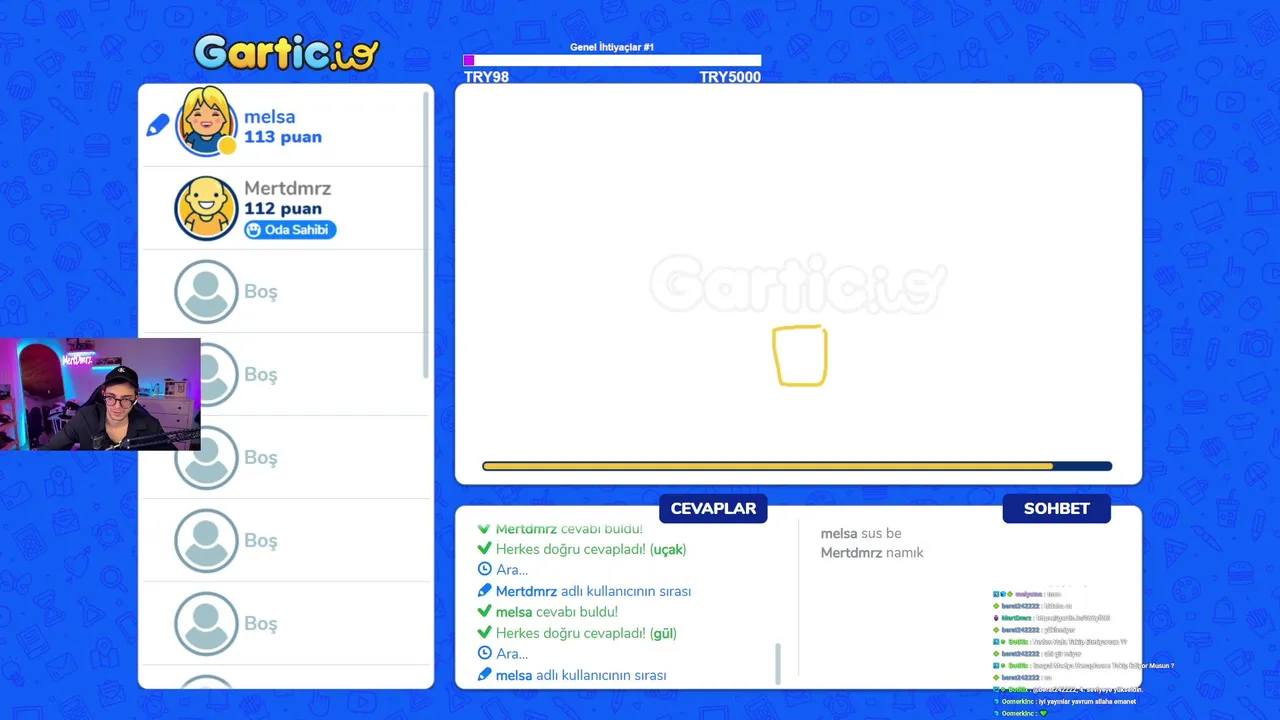
Task: Click the clock icon of the last 'Ara...' line
Action: 485,653
